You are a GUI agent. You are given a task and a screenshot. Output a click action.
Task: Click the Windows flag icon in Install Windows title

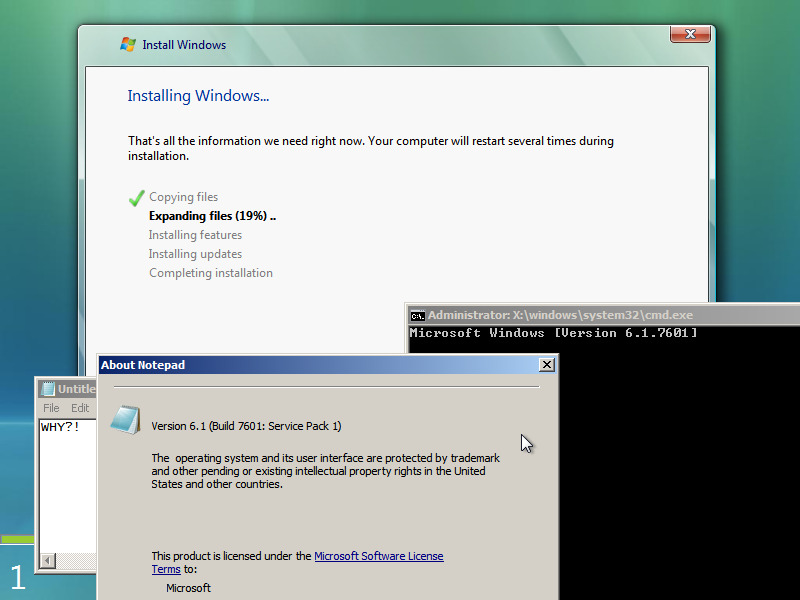pos(128,44)
